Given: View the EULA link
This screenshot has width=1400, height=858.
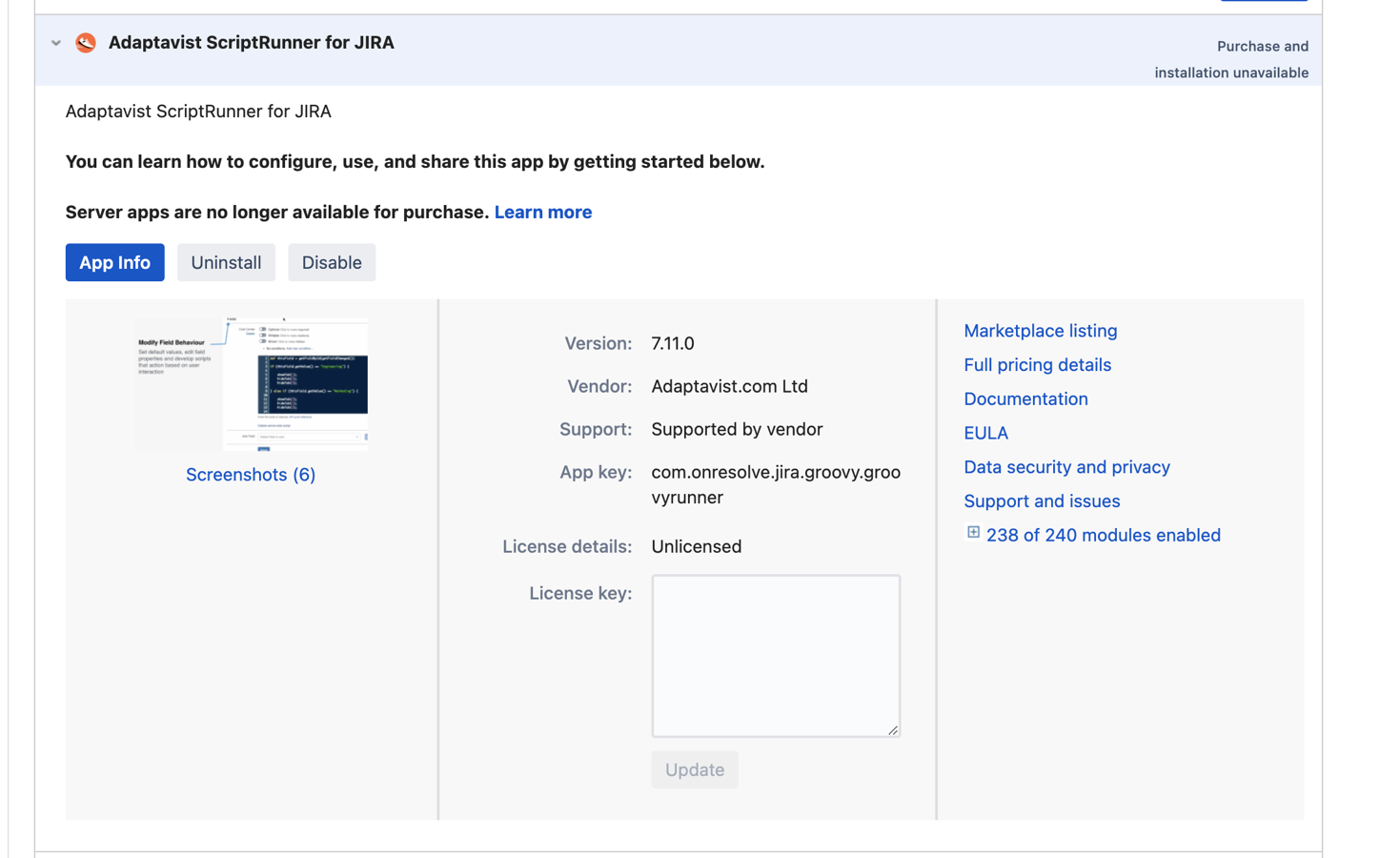Looking at the screenshot, I should coord(985,434).
